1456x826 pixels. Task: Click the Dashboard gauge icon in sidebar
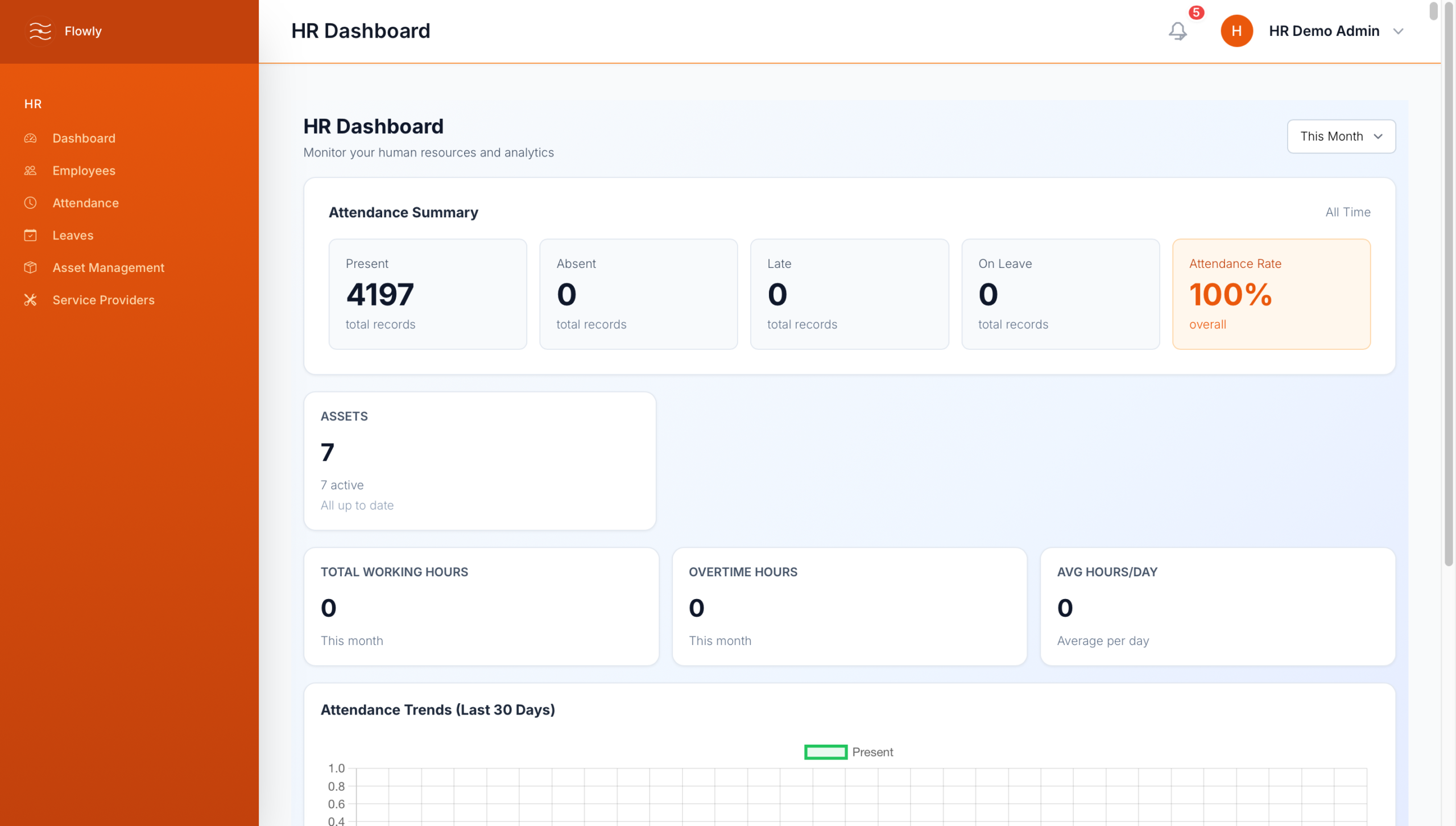coord(30,138)
